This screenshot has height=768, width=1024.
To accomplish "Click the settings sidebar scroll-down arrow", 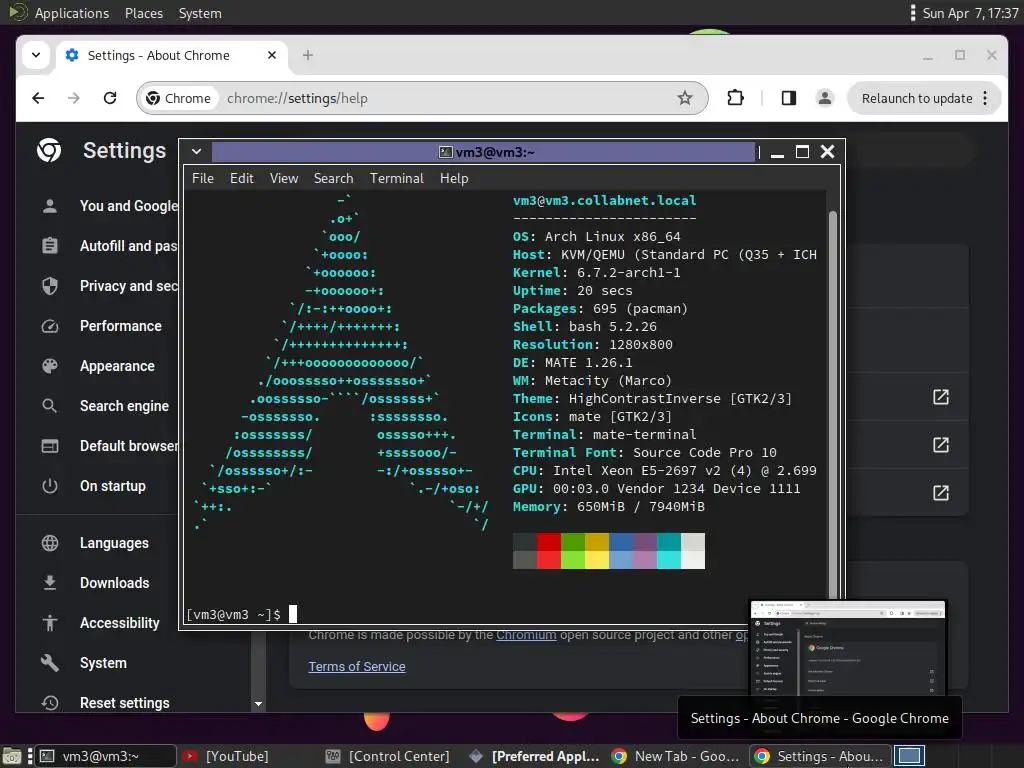I will (258, 704).
